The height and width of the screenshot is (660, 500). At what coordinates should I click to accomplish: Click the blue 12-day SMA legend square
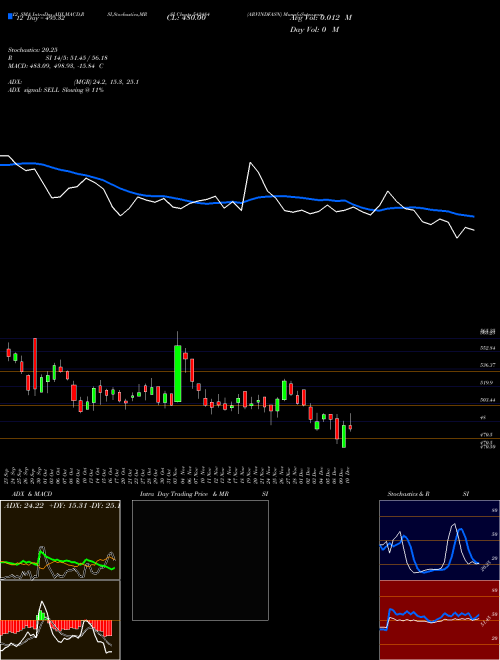(10, 17)
